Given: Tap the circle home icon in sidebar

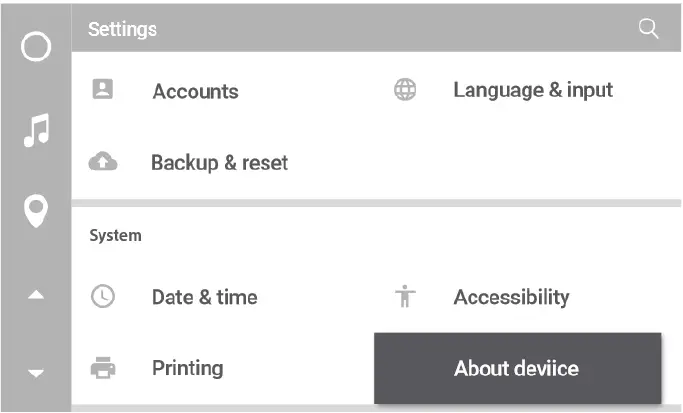Looking at the screenshot, I should [36, 47].
